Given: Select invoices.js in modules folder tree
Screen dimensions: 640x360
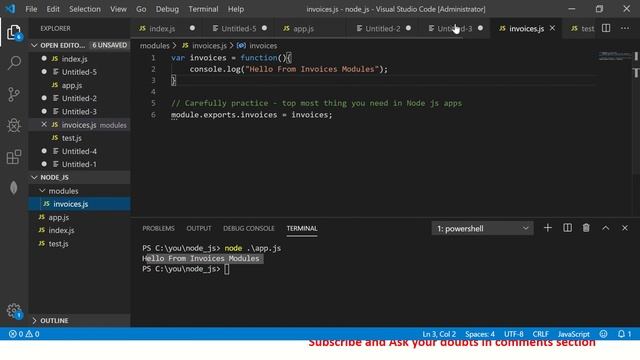Looking at the screenshot, I should pyautogui.click(x=79, y=204).
